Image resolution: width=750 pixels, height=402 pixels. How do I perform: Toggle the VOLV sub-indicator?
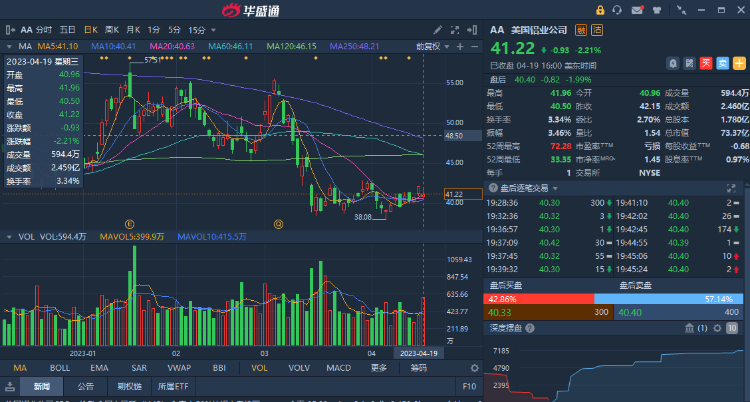[299, 368]
